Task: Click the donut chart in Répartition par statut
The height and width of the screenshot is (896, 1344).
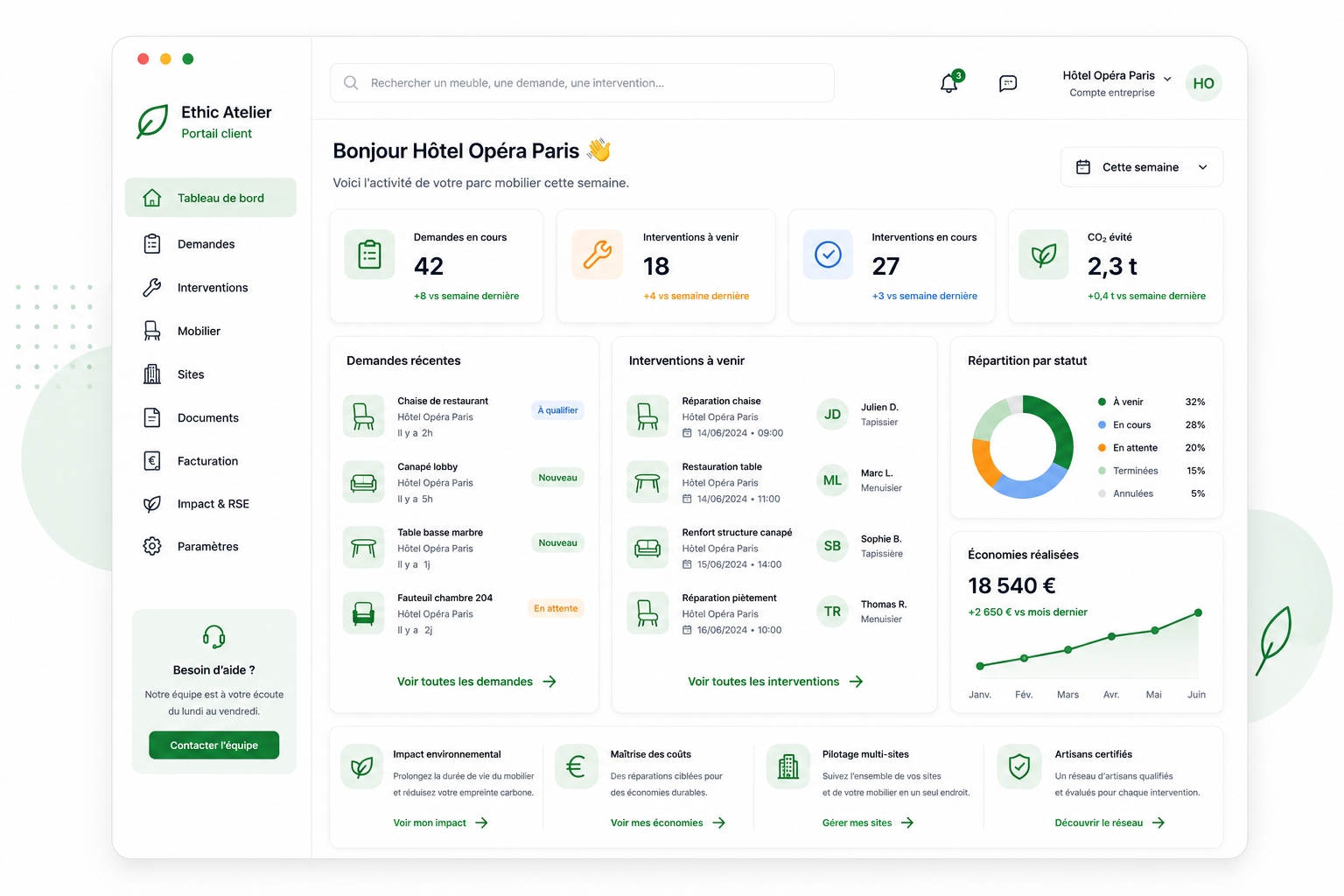Action: coord(1023,446)
